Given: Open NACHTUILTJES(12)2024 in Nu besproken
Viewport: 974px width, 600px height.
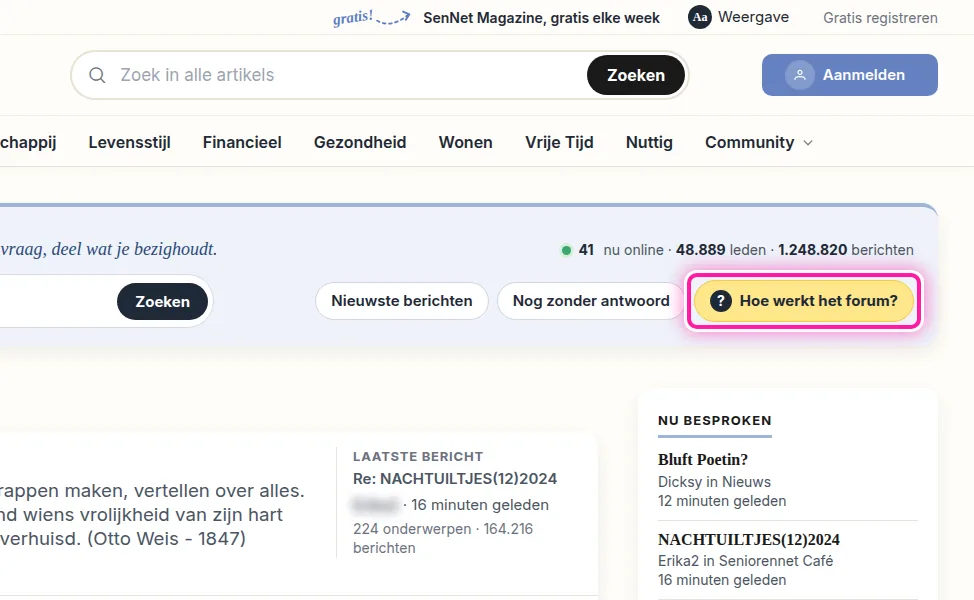Looking at the screenshot, I should tap(749, 539).
